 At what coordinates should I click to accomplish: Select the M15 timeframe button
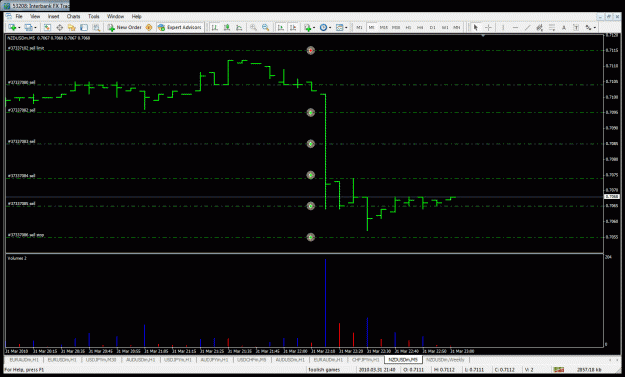383,27
